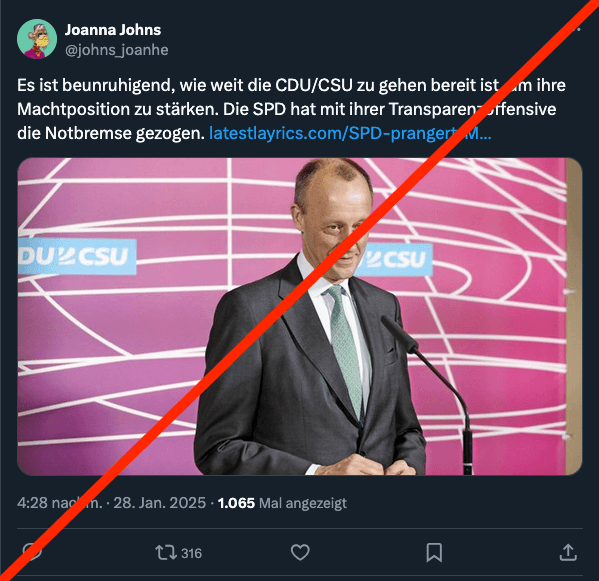
Task: Like the tweet with the heart icon
Action: (x=300, y=553)
